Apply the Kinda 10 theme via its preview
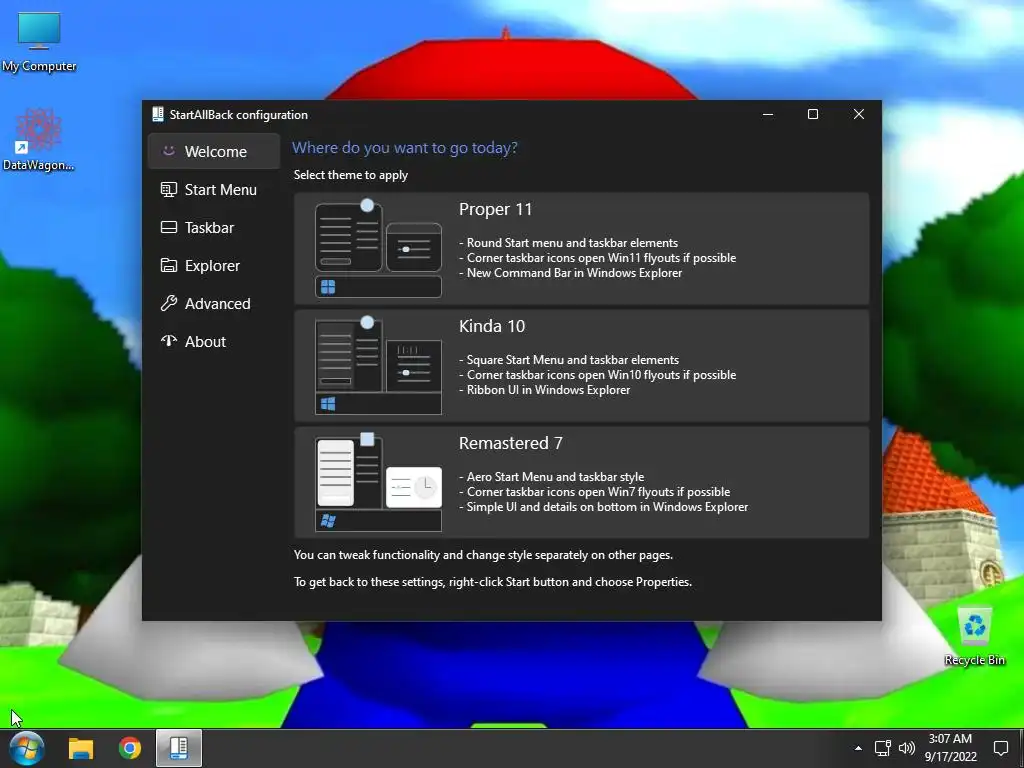Image resolution: width=1024 pixels, height=768 pixels. click(378, 366)
